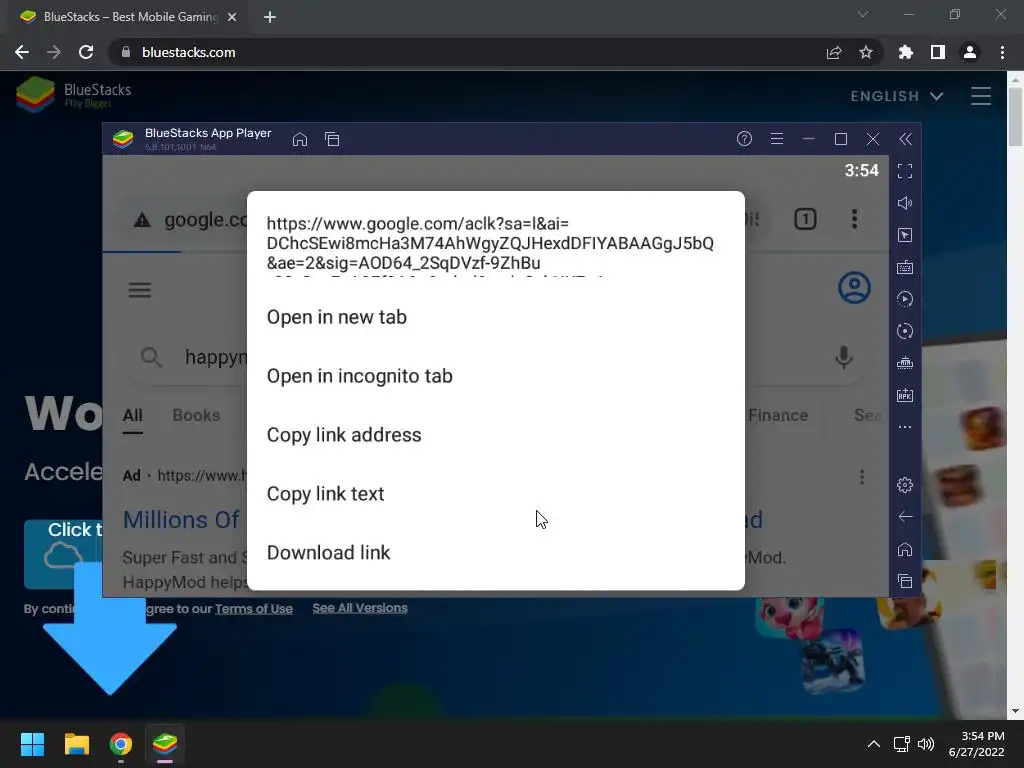Image resolution: width=1024 pixels, height=768 pixels.
Task: Click See All Versions link
Action: [x=360, y=608]
